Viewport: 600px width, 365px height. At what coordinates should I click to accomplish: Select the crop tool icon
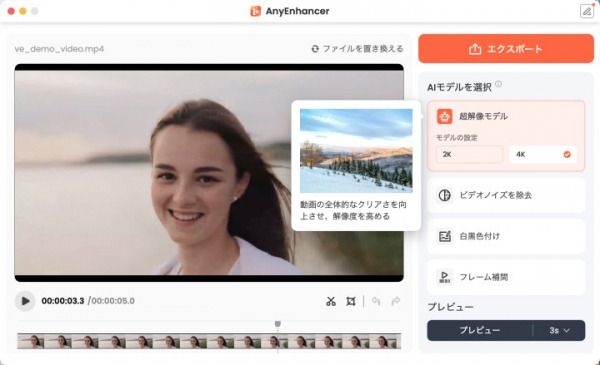(x=351, y=301)
